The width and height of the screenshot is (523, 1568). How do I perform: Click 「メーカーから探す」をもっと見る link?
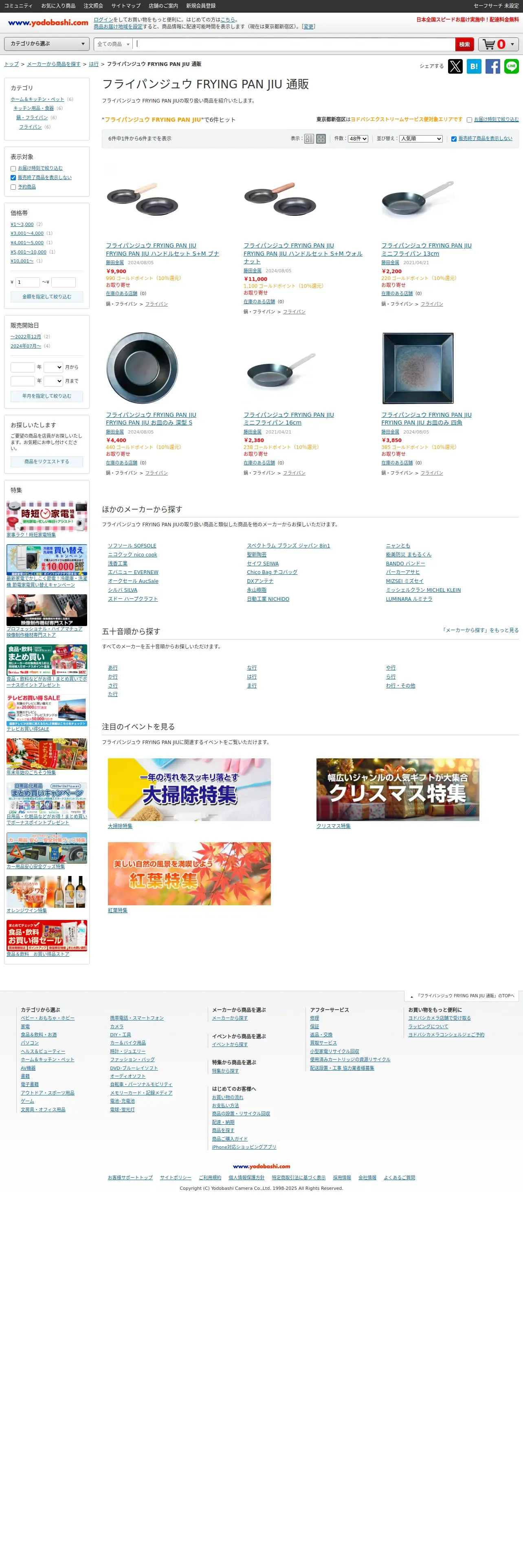click(480, 630)
